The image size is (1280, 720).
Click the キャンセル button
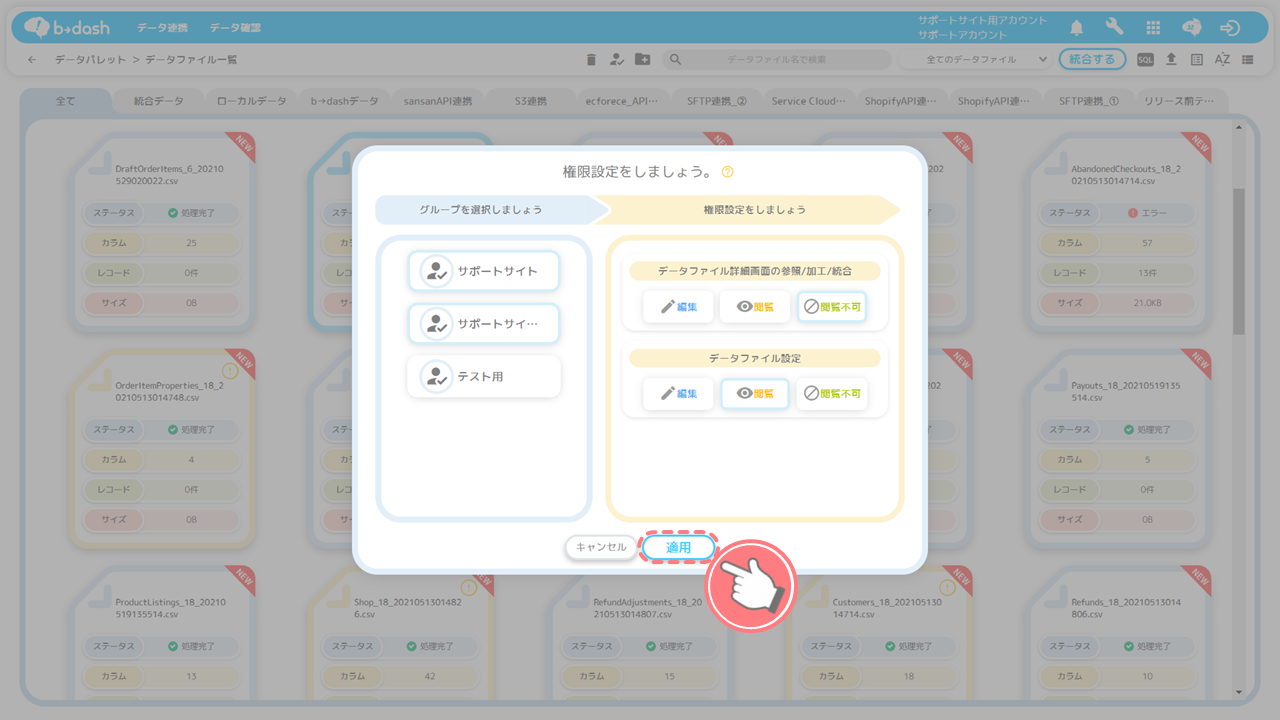tap(601, 547)
